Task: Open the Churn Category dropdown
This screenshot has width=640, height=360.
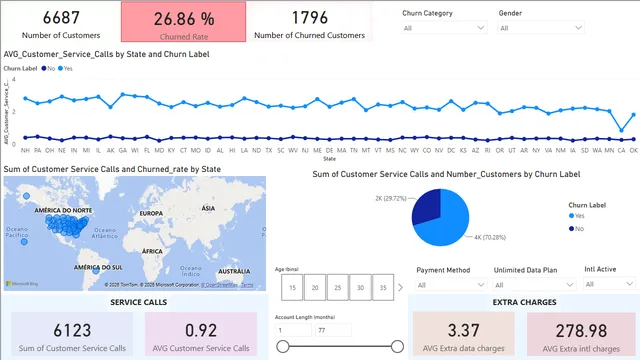Action: pos(444,28)
